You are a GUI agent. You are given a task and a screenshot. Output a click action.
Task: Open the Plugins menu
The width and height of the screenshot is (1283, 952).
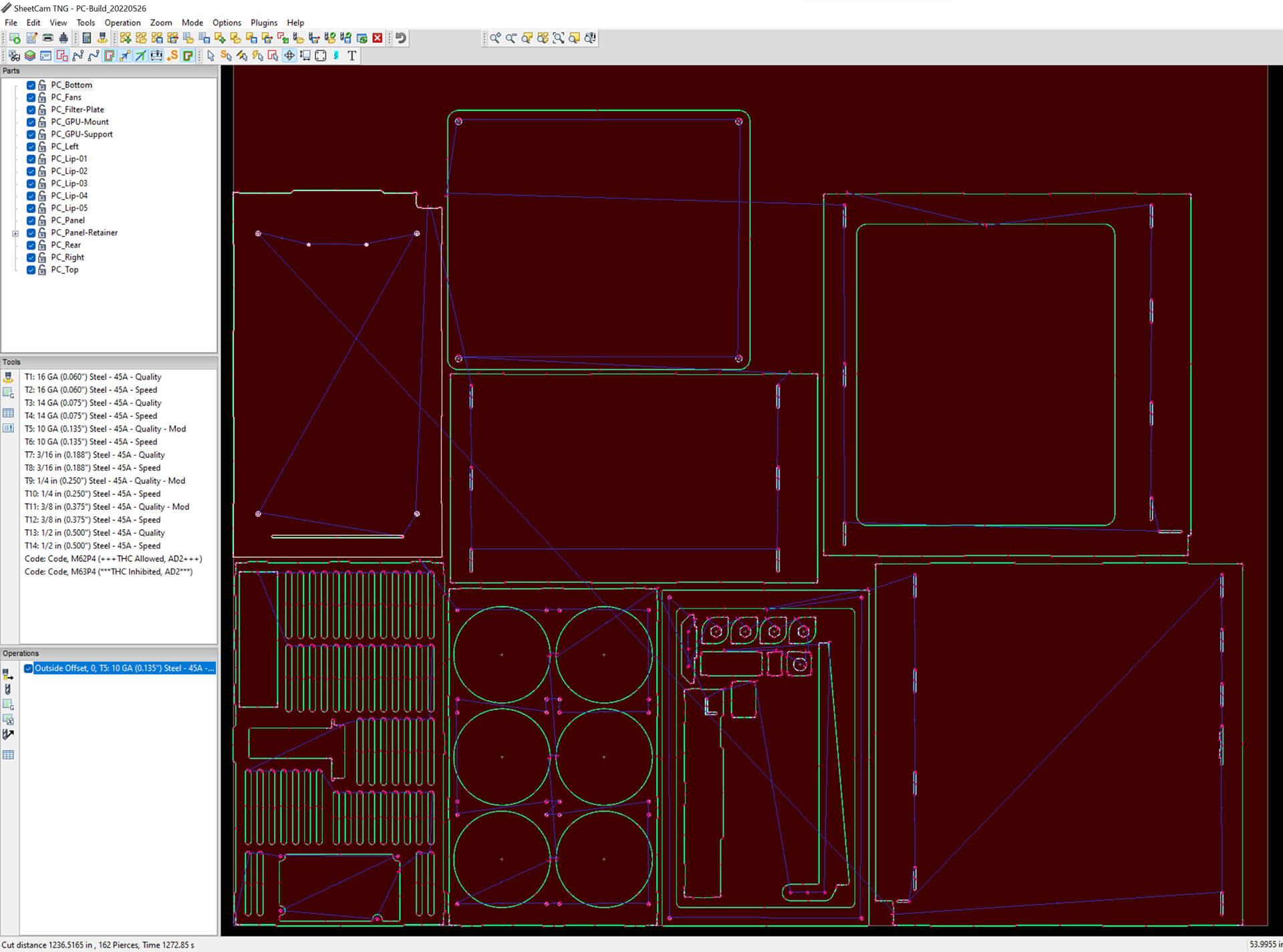(x=263, y=22)
